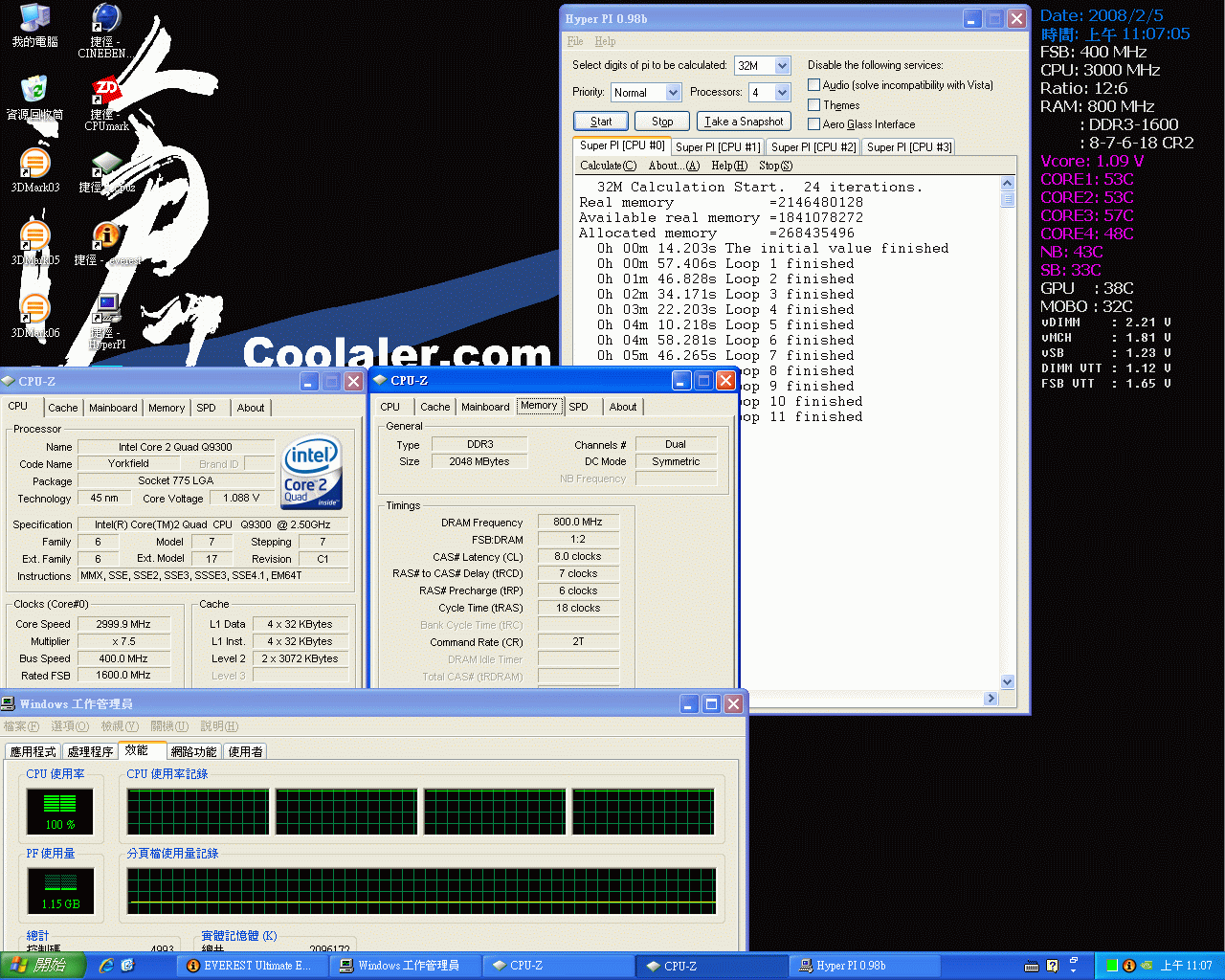Click the Memory-tab CPU-Z window title bar icon
This screenshot has width=1225, height=980.
[x=381, y=380]
